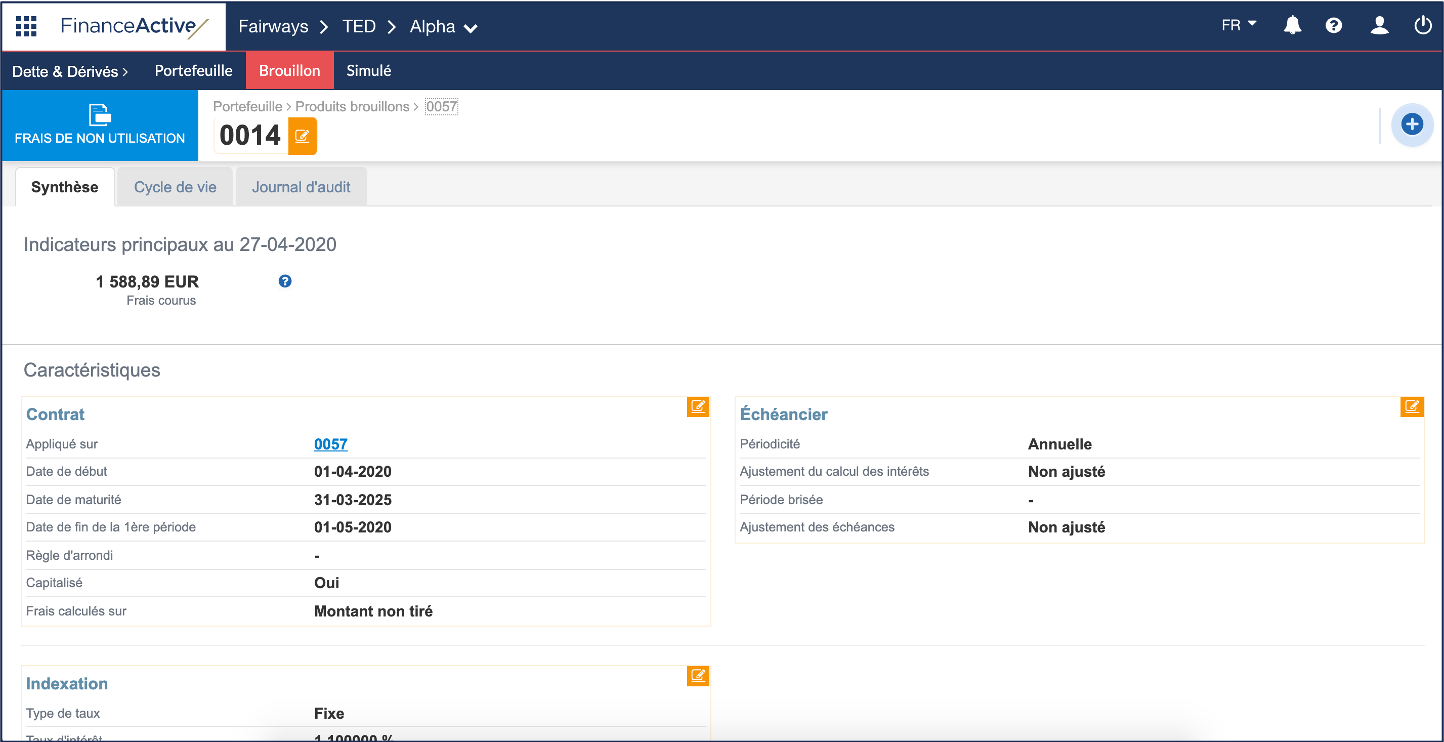Switch to the Cycle de vie tab

click(175, 187)
